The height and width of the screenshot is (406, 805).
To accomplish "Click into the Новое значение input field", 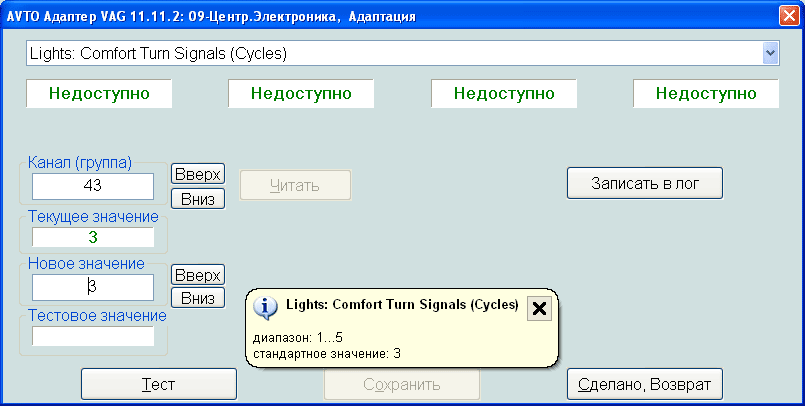I will 93,288.
